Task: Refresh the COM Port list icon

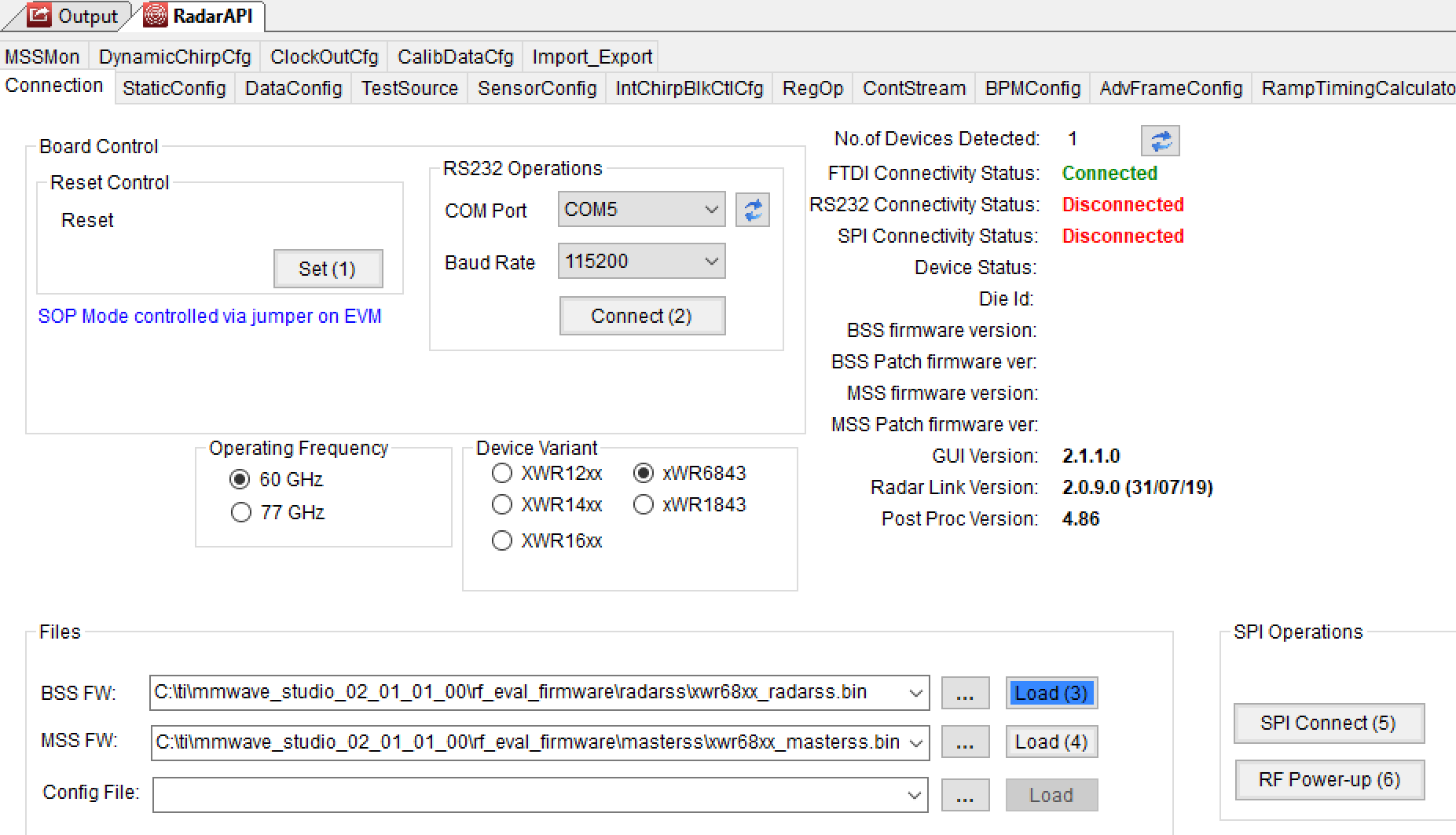Action: pos(753,210)
